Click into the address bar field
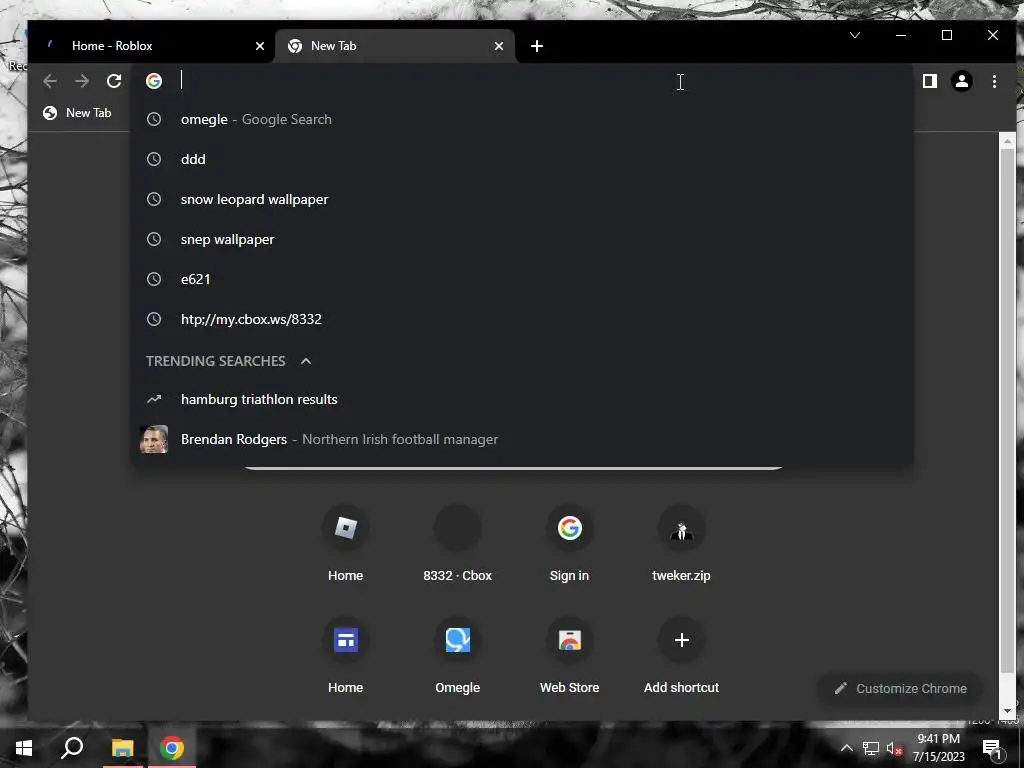Screen dimensions: 1024x768 [522, 81]
